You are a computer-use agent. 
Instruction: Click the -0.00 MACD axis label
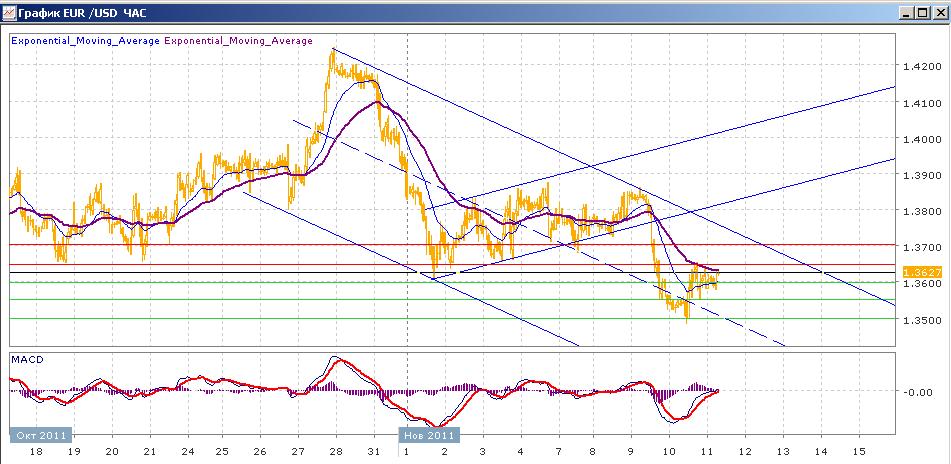pyautogui.click(x=918, y=392)
